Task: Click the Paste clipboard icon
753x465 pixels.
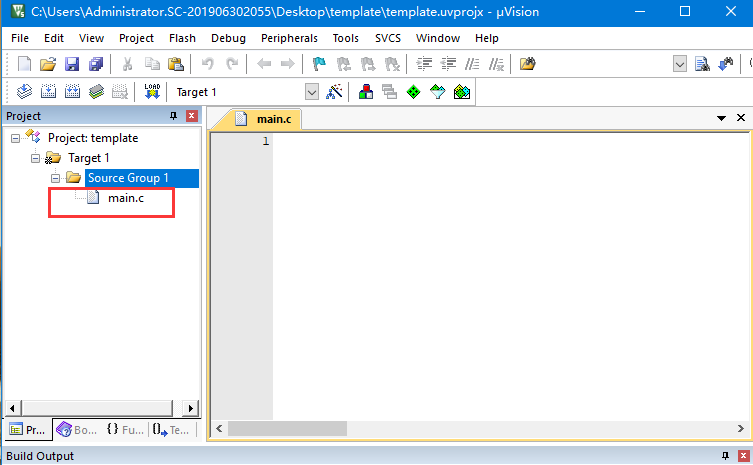Action: 176,64
